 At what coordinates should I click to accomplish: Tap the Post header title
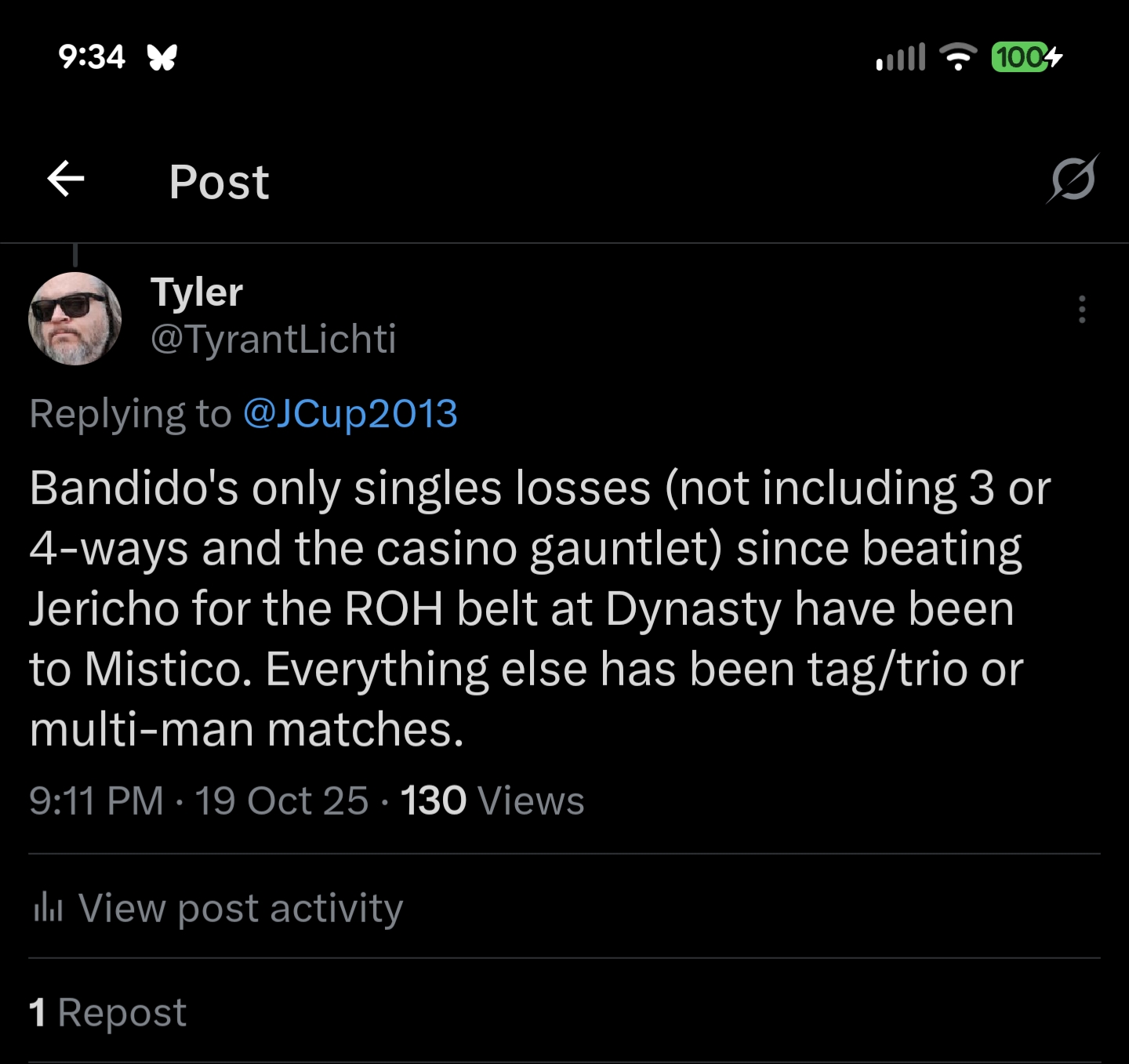219,182
